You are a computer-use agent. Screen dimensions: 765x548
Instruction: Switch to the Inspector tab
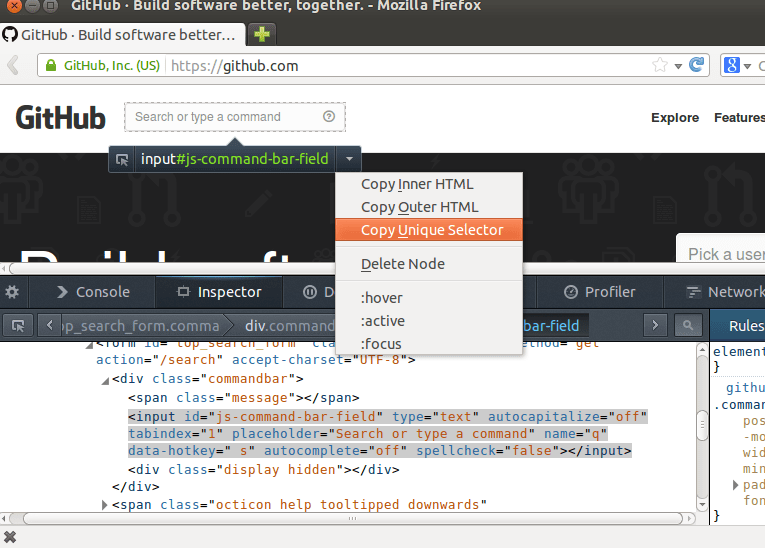click(x=219, y=292)
